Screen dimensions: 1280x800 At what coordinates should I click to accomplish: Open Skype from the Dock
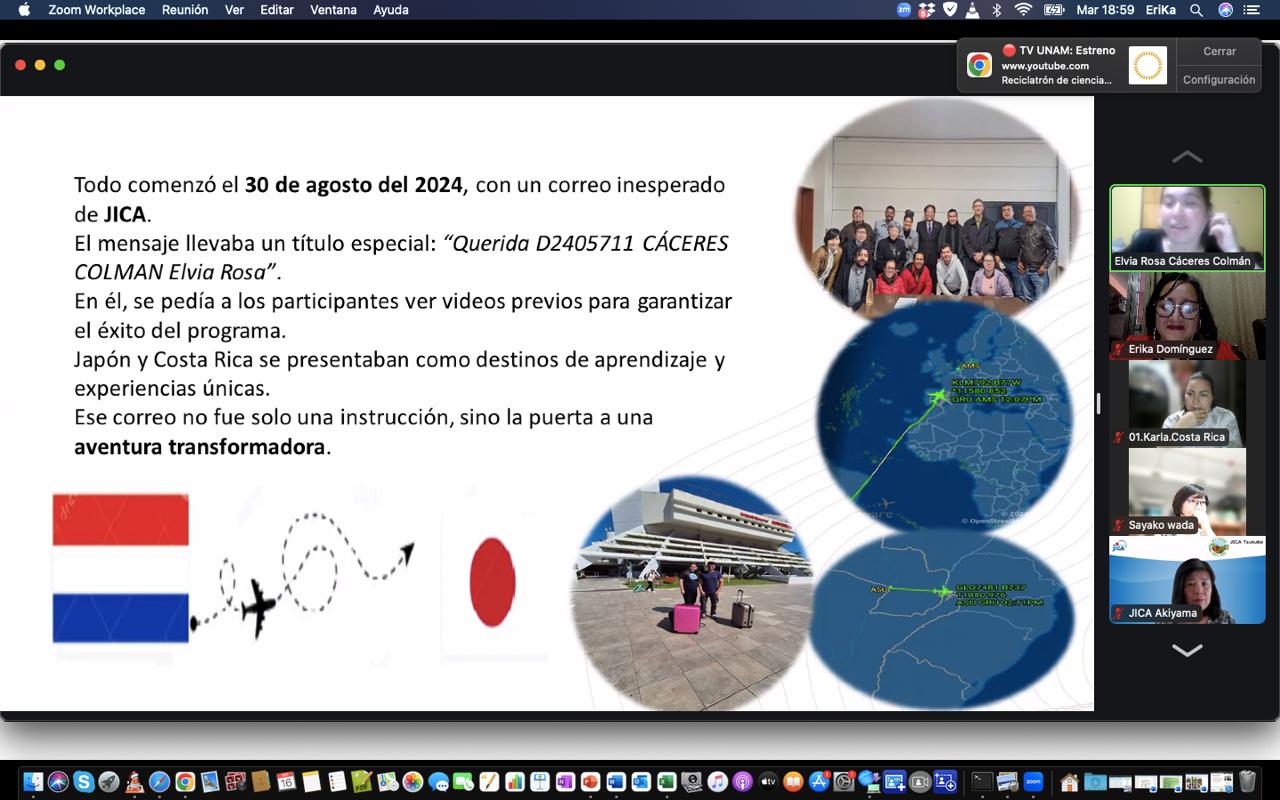tap(83, 781)
